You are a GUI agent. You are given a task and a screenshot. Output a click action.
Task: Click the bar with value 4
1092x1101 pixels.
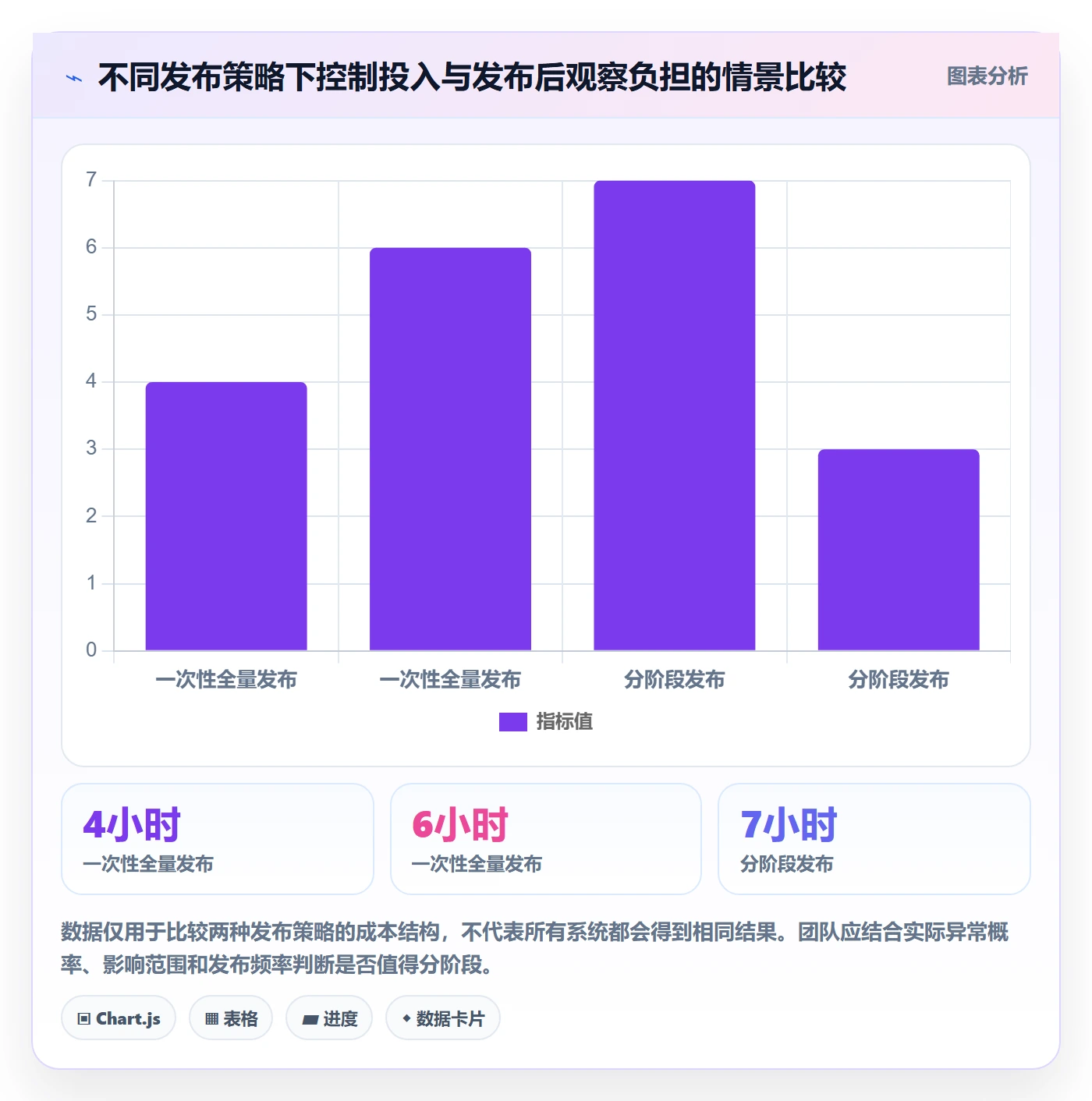tap(226, 516)
